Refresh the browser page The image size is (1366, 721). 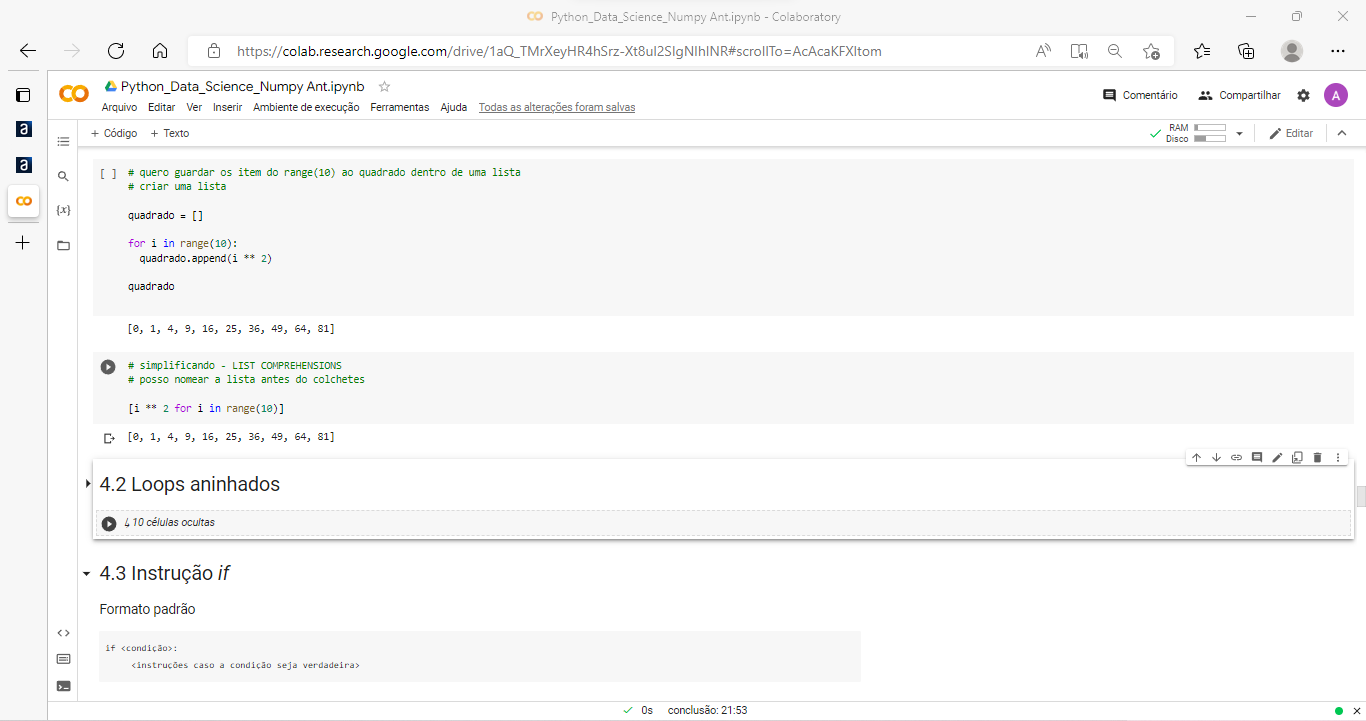(115, 51)
